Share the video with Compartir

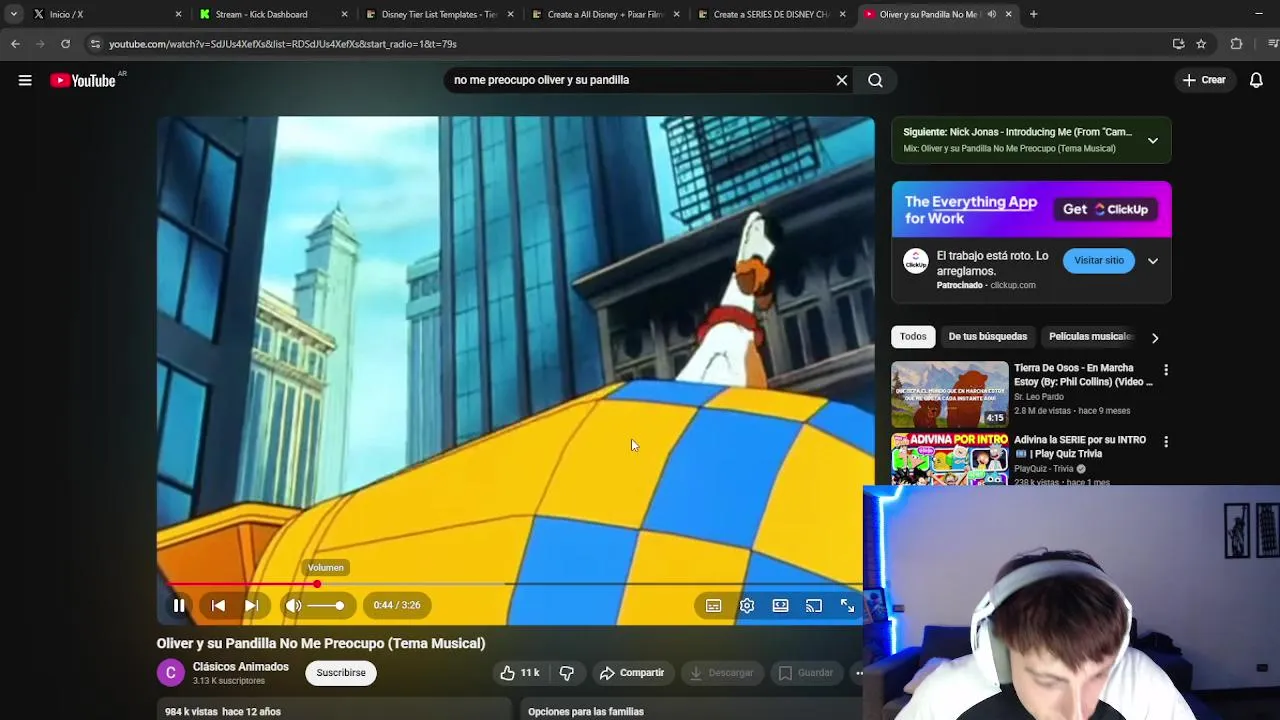coord(631,673)
